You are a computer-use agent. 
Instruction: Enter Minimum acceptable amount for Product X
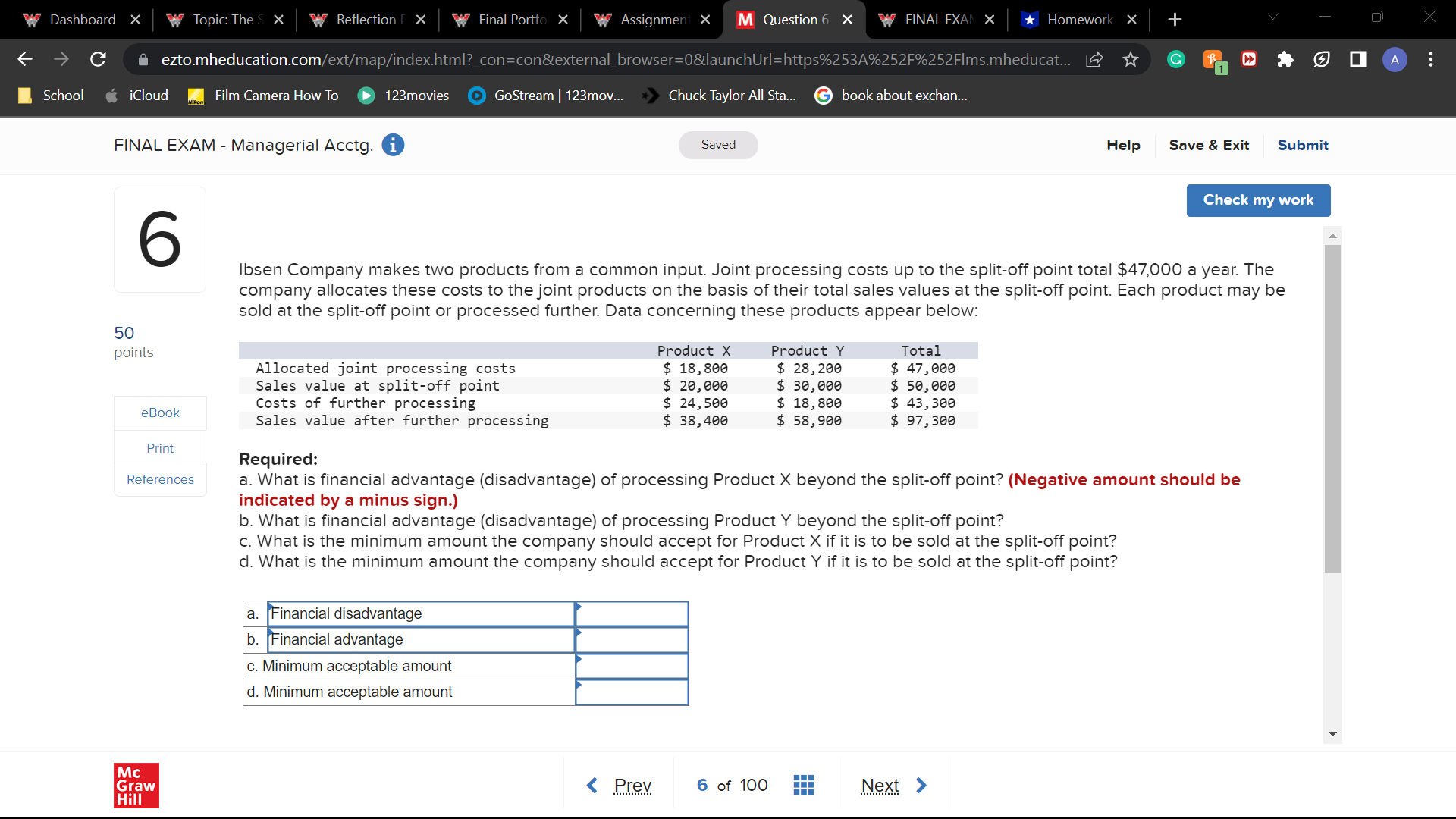pyautogui.click(x=631, y=665)
